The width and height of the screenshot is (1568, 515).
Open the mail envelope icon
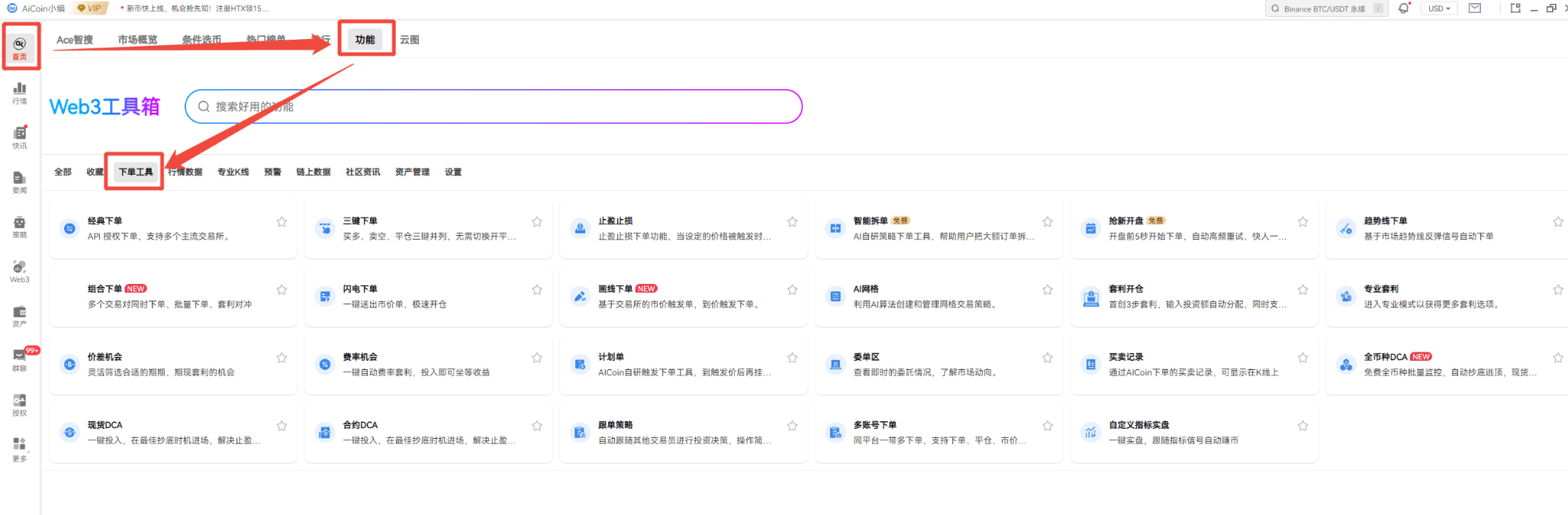click(1475, 8)
